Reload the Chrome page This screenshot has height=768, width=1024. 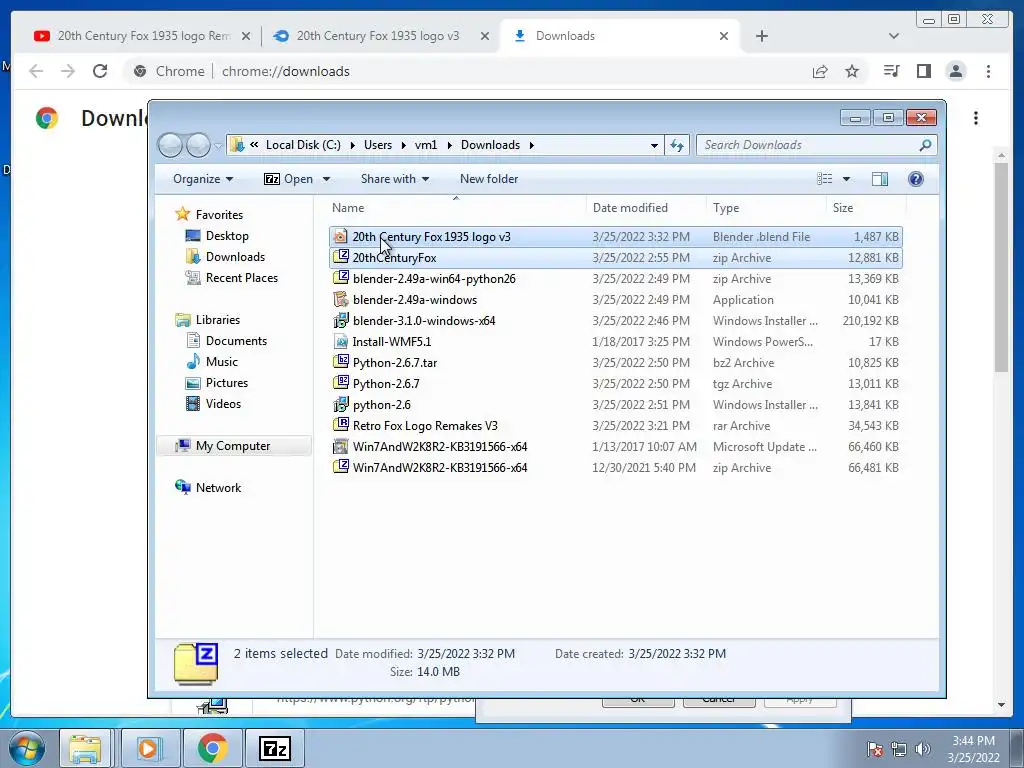pyautogui.click(x=100, y=71)
